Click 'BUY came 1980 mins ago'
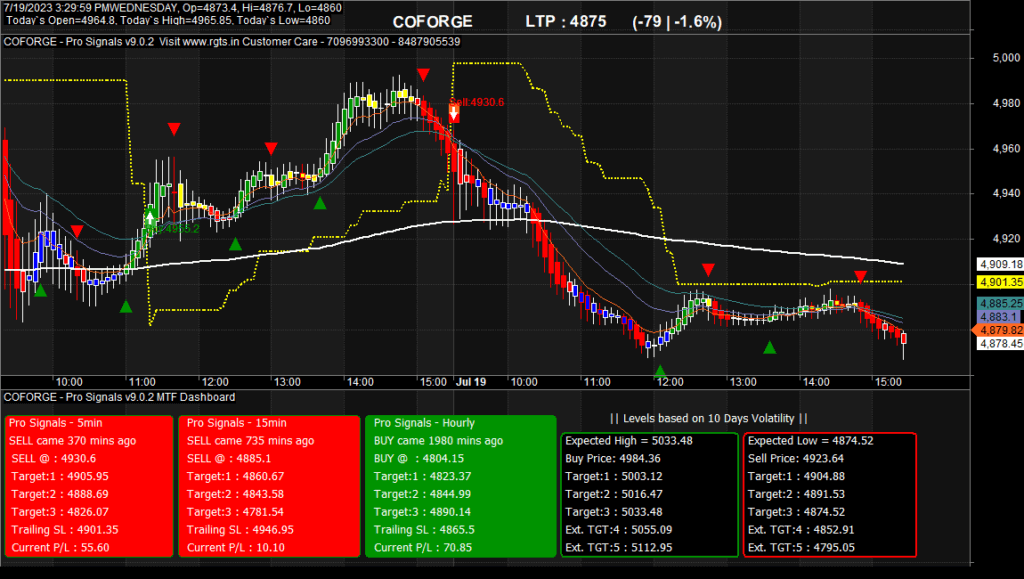1024x579 pixels. (438, 441)
